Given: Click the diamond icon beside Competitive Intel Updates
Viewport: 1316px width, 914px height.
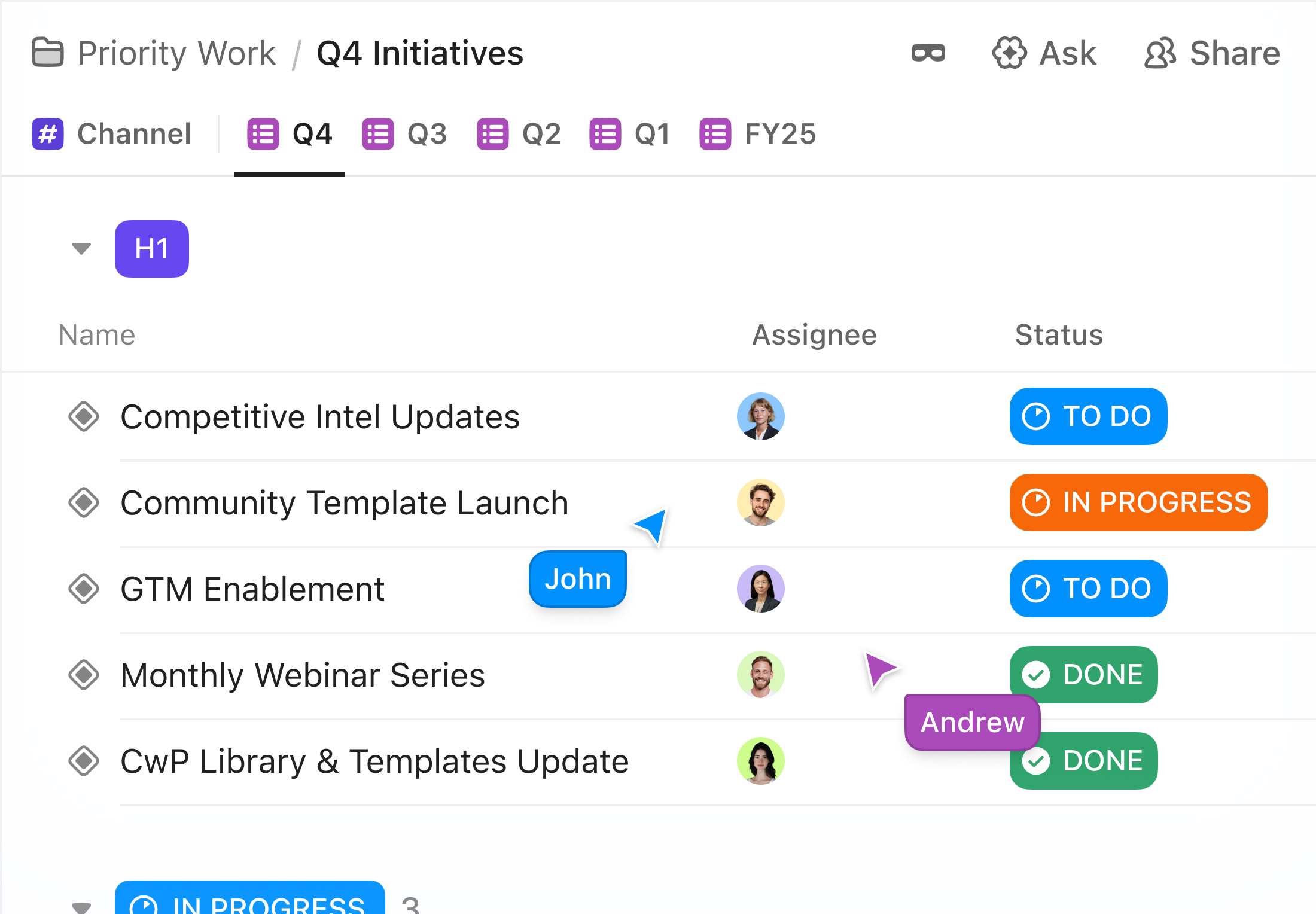Looking at the screenshot, I should 84,416.
